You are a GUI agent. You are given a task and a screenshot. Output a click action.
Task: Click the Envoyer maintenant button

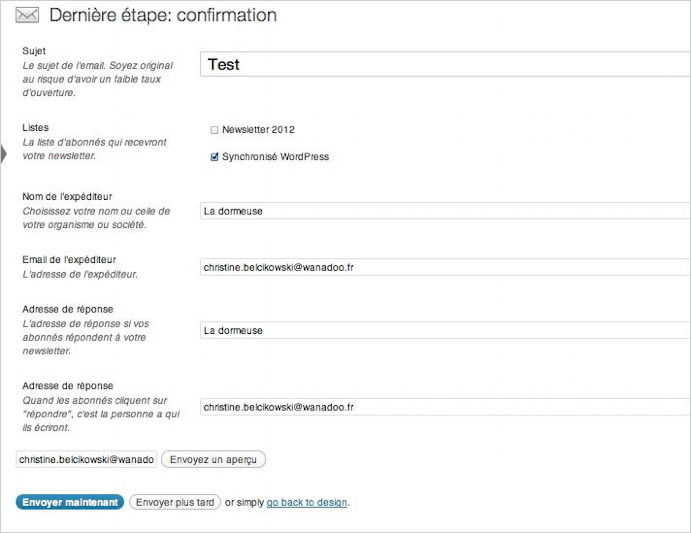tap(70, 502)
